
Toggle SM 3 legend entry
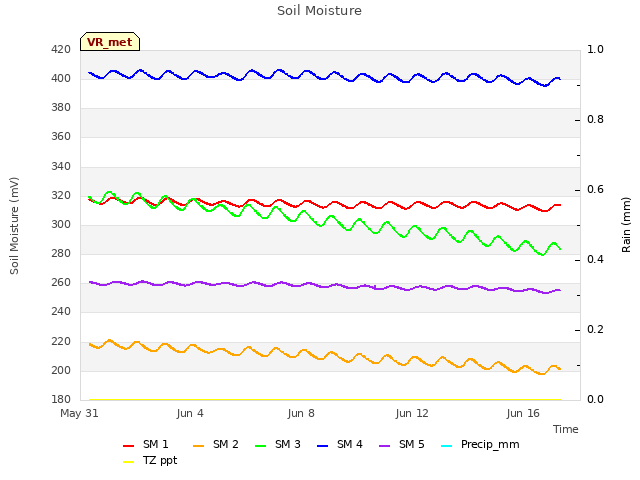point(278,444)
